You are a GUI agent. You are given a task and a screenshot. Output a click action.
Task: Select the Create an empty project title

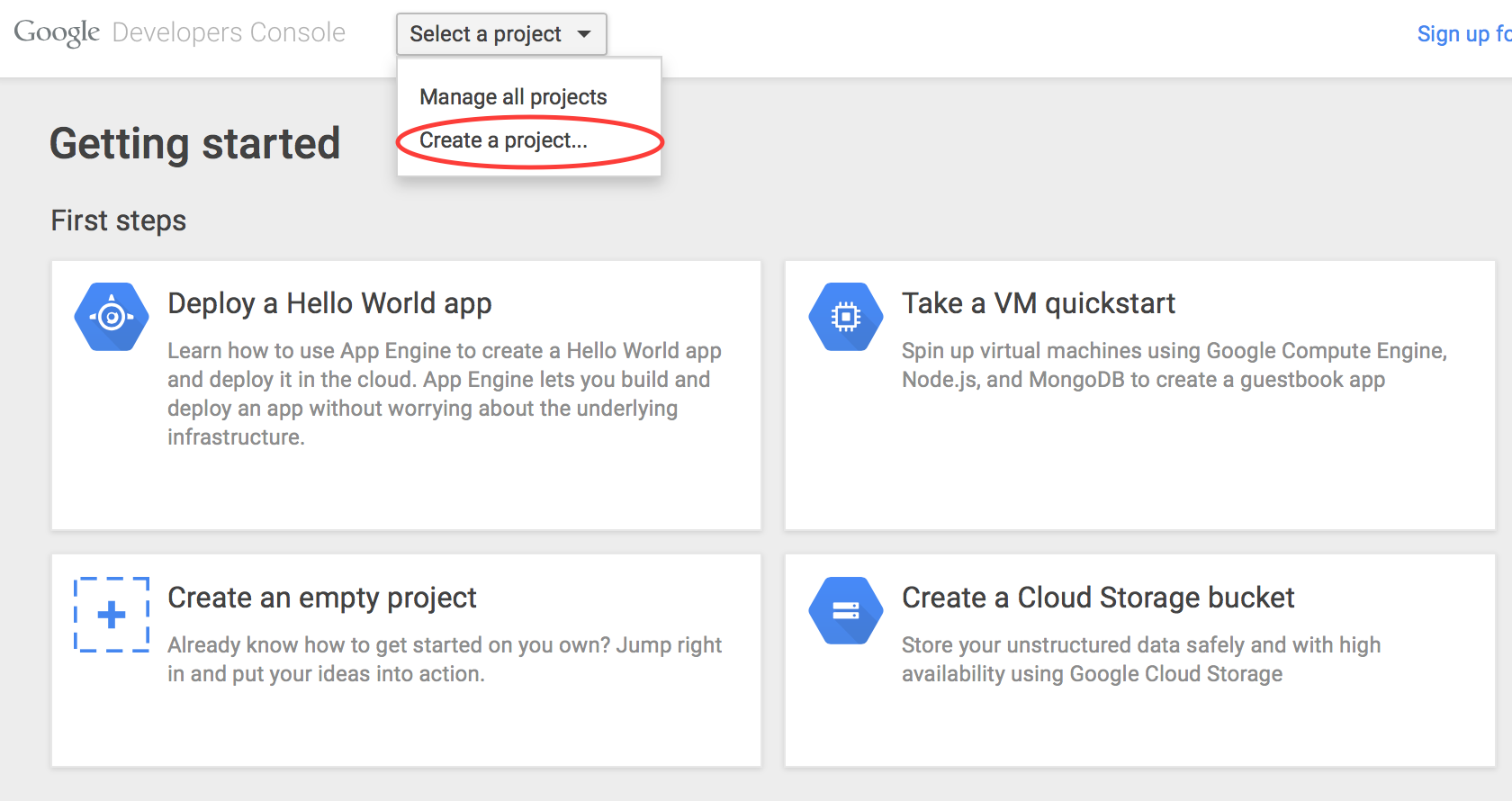(321, 598)
